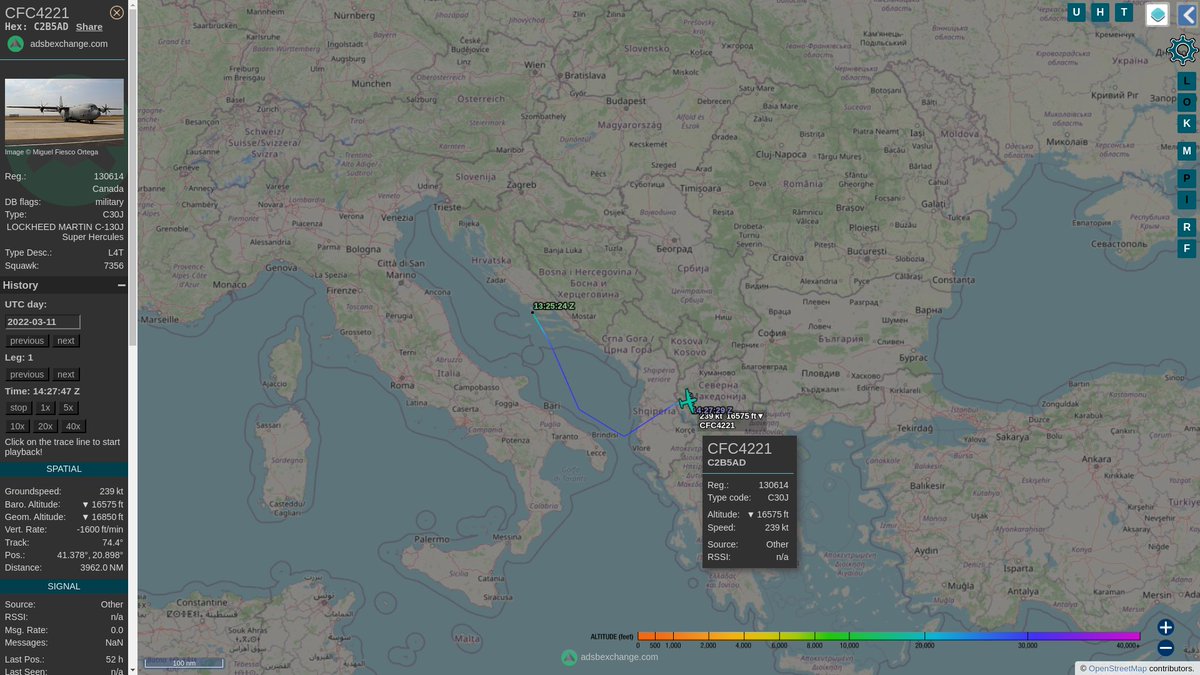This screenshot has height=675, width=1200.
Task: Click the Geom. Altitude 16850 ft value
Action: coord(102,517)
